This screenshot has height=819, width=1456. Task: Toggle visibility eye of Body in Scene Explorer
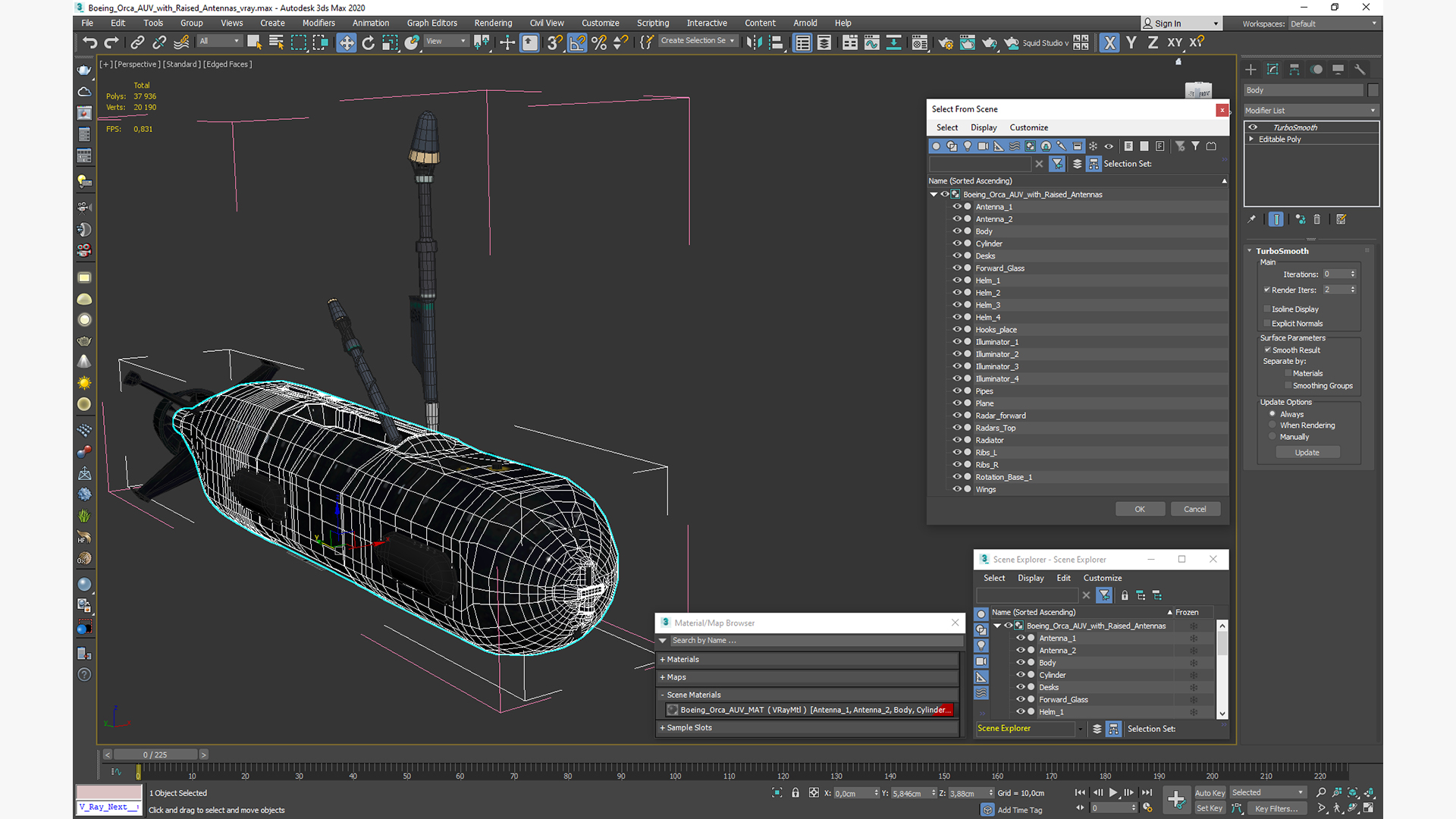[1020, 662]
